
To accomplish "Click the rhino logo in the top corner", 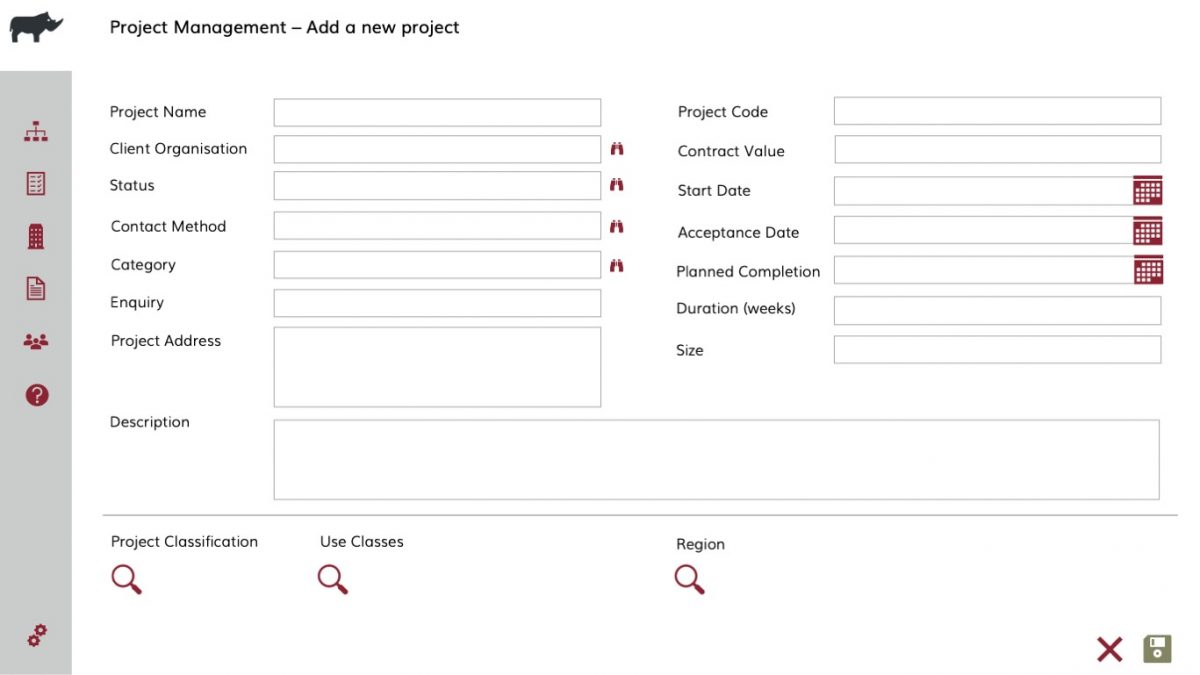I will coord(35,25).
